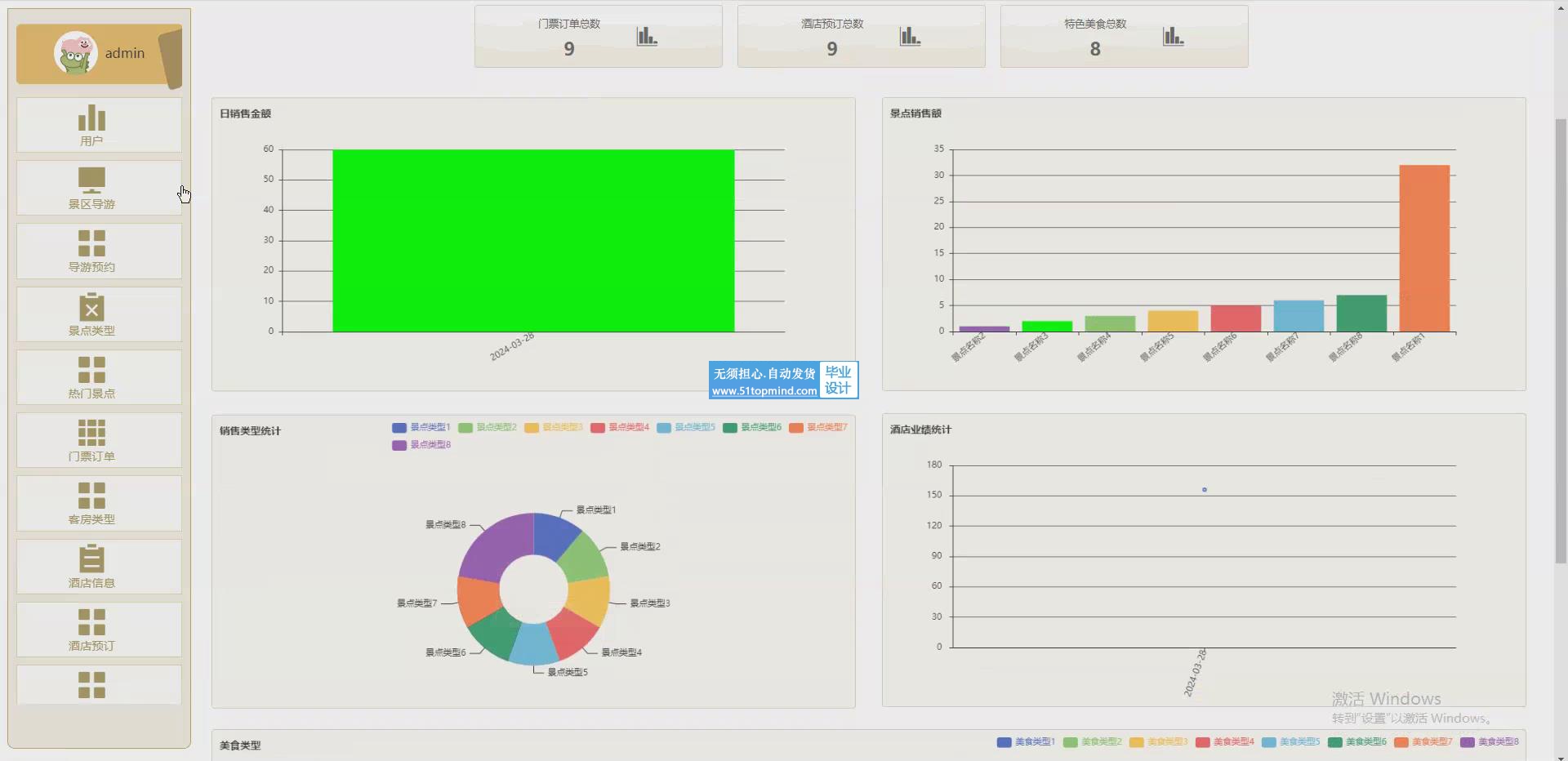This screenshot has height=761, width=1568.
Task: Toggle 景点类型8 legend in 销售类型统计
Action: coord(421,445)
